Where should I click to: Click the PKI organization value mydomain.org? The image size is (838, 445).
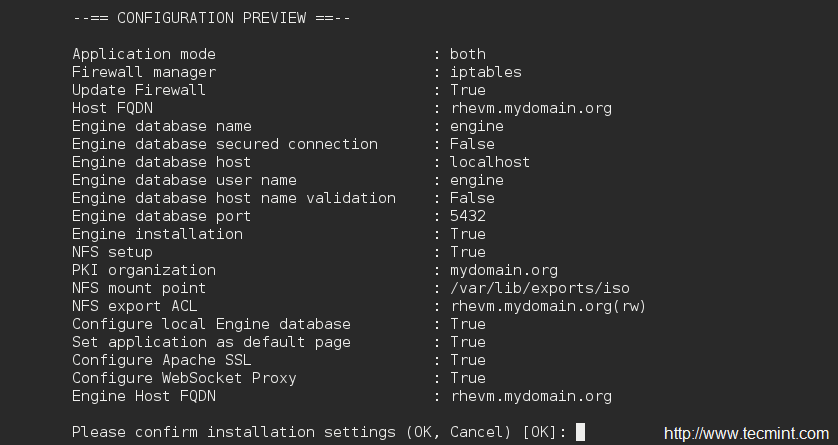pyautogui.click(x=503, y=270)
